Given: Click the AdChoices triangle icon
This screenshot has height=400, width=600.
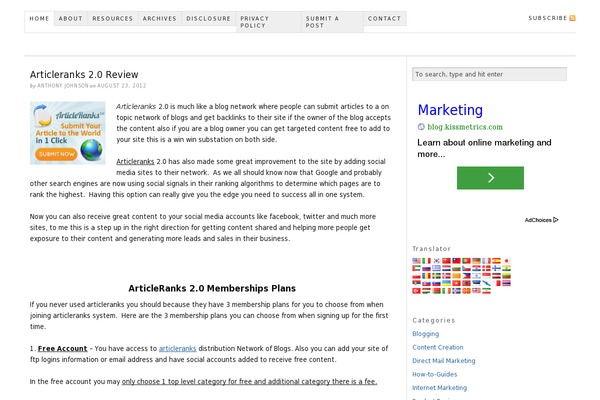Looking at the screenshot, I should click(x=556, y=220).
